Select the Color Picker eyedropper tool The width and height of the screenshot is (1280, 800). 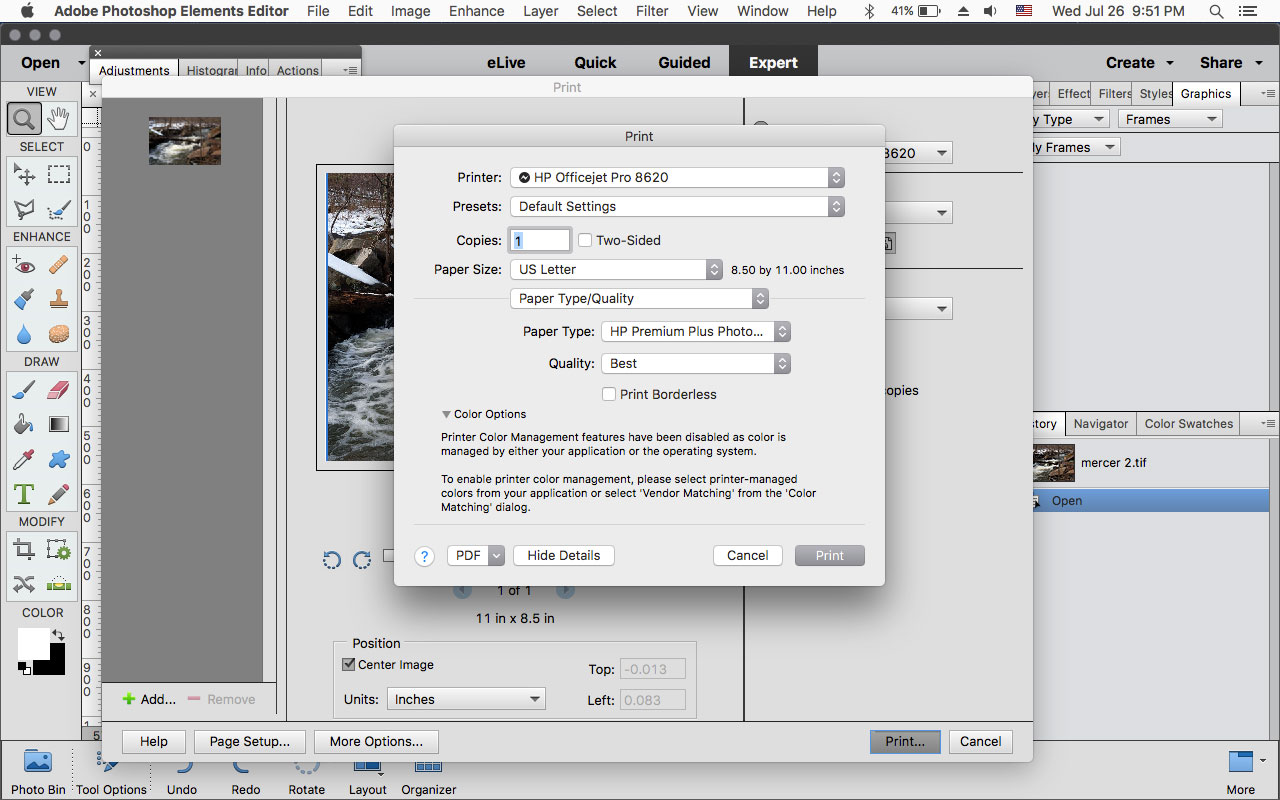[24, 459]
